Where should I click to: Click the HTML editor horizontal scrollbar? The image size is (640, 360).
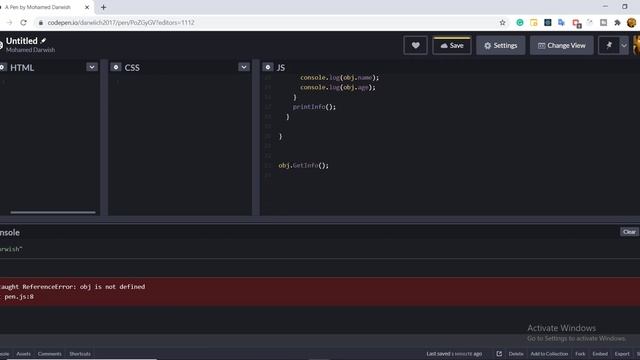[53, 212]
